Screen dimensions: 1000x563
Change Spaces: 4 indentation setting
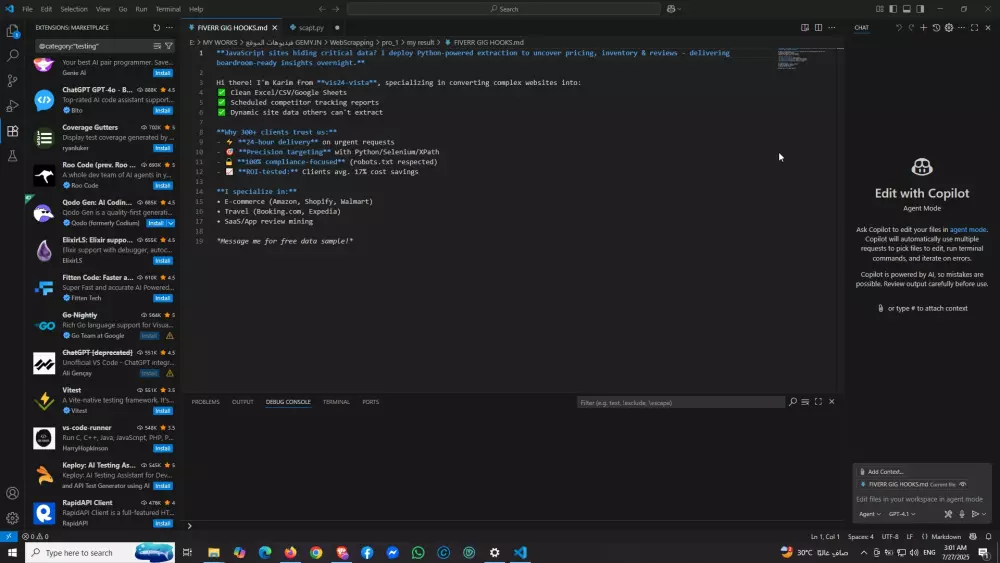(x=861, y=537)
